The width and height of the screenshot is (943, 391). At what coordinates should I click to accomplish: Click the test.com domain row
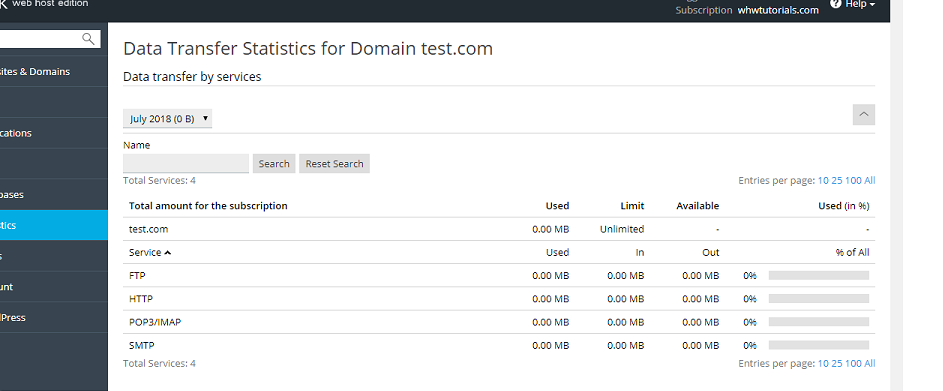(499, 229)
